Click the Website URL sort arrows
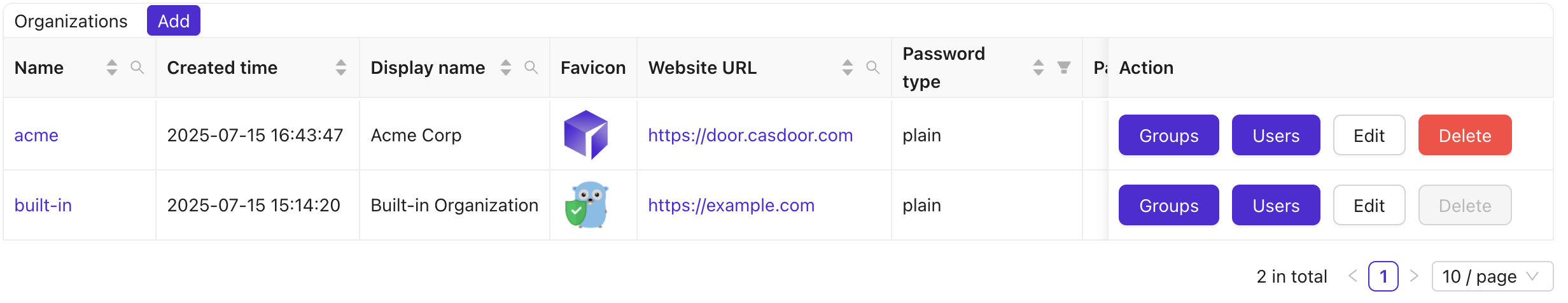The height and width of the screenshot is (303, 1568). (x=848, y=67)
